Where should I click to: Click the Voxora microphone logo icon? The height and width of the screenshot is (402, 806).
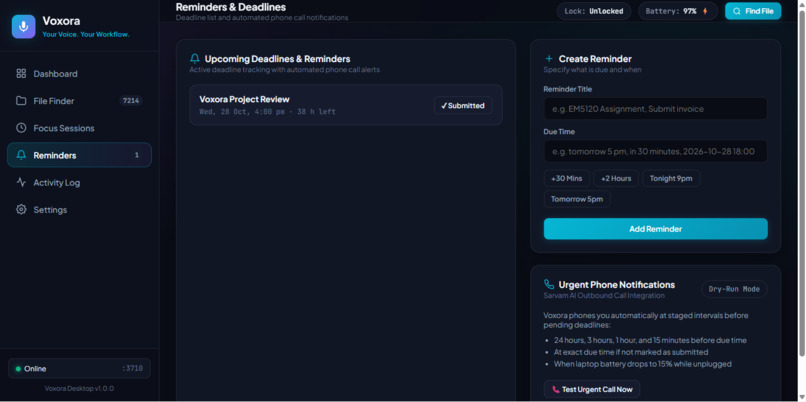click(24, 27)
